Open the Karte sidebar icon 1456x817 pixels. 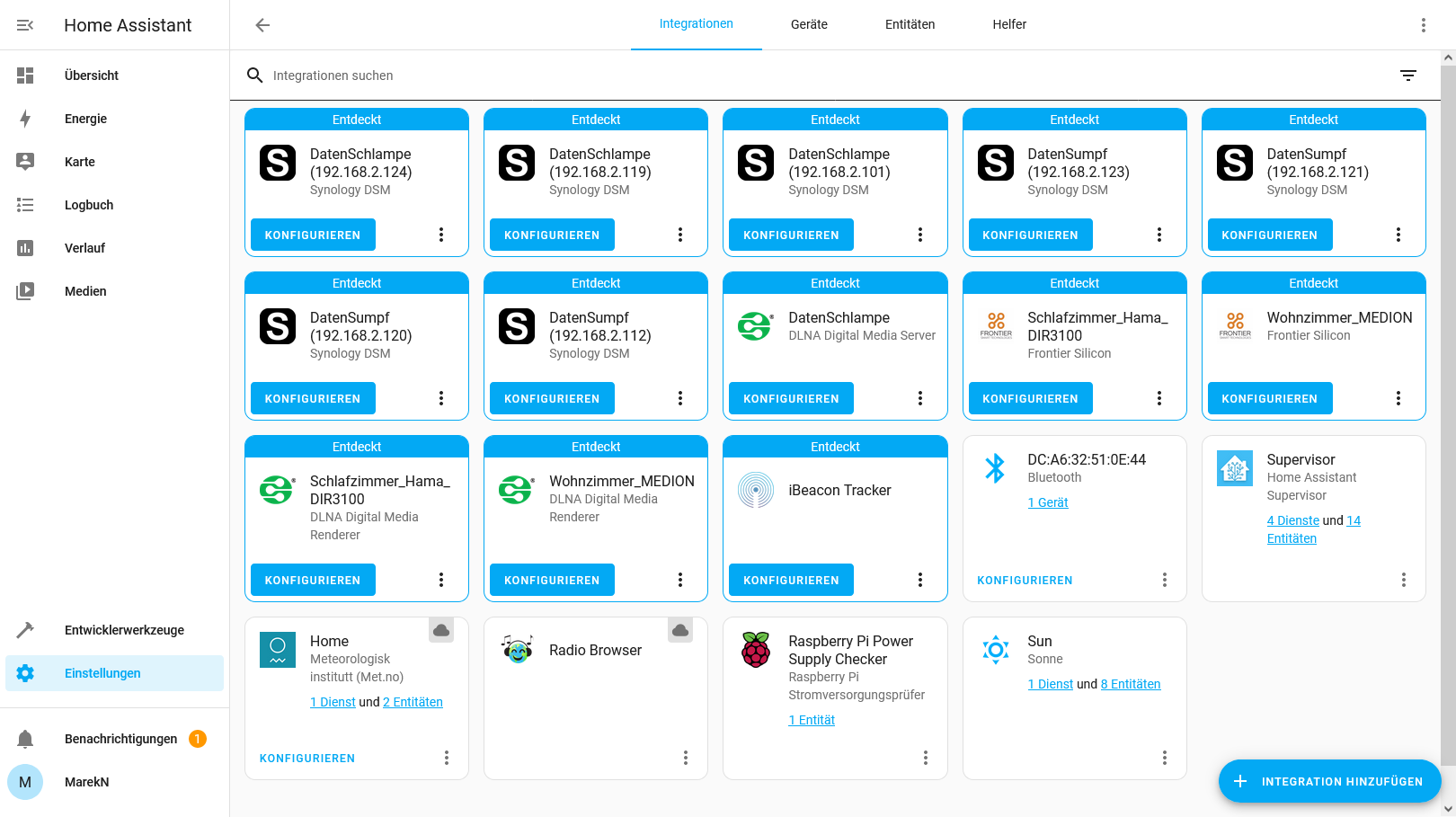pyautogui.click(x=25, y=162)
